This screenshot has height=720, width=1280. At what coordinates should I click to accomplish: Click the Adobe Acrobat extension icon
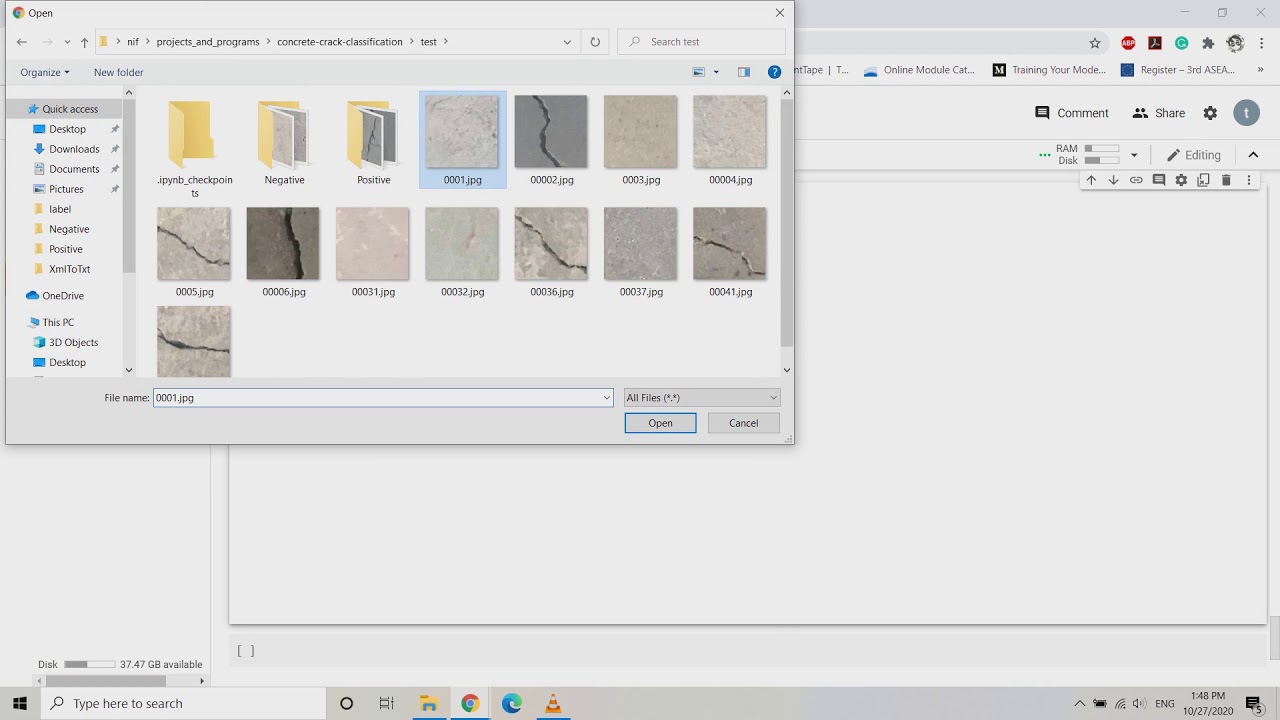click(x=1155, y=43)
